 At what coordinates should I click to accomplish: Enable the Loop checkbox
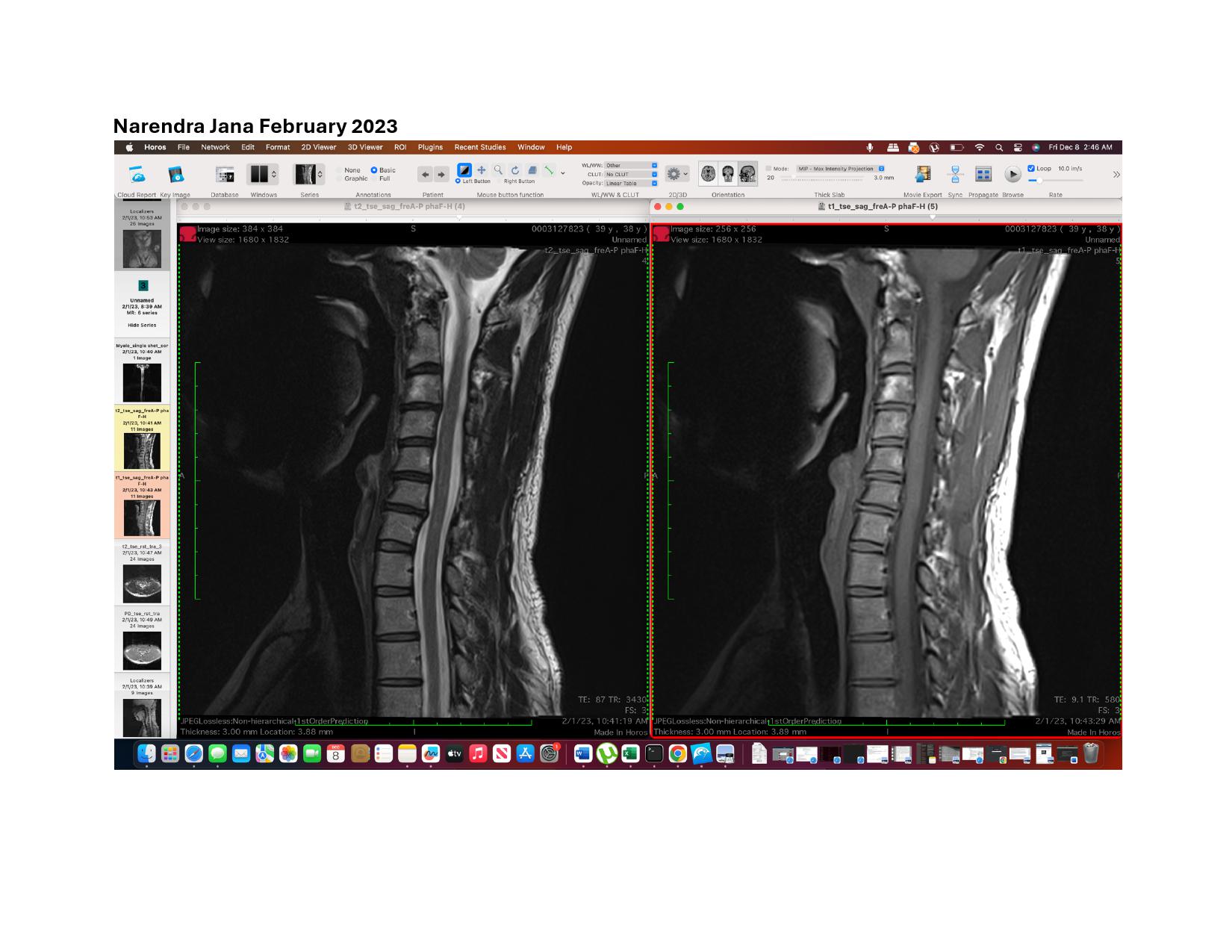tap(1031, 169)
